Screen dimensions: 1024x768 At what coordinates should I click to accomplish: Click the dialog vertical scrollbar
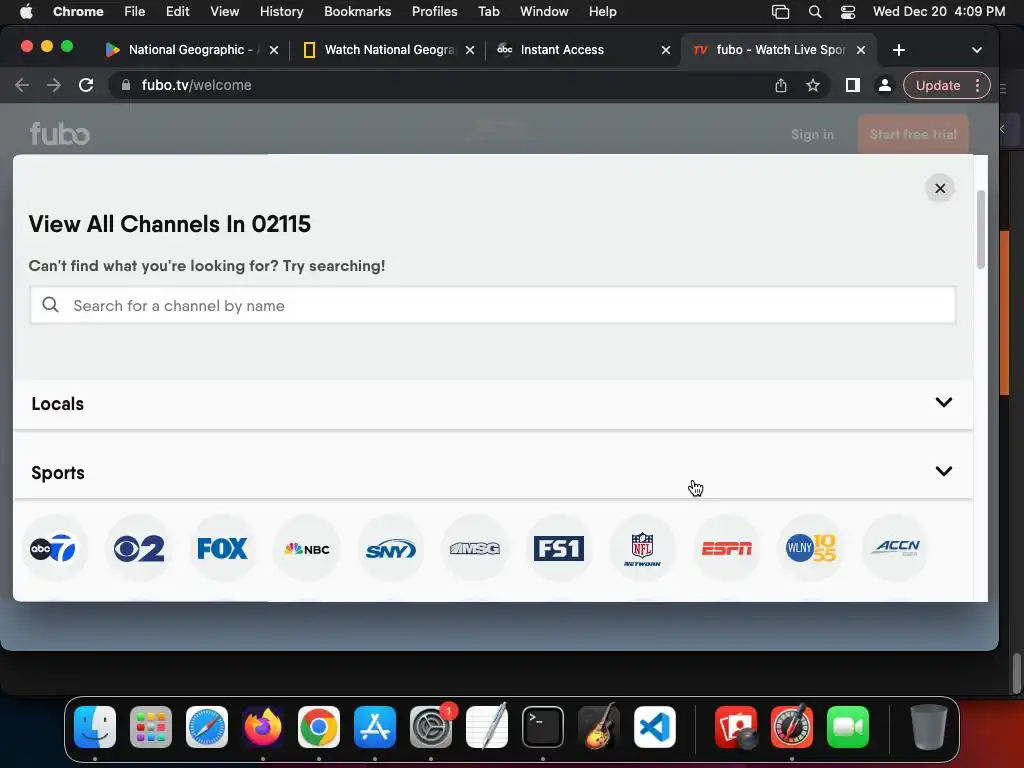point(980,230)
